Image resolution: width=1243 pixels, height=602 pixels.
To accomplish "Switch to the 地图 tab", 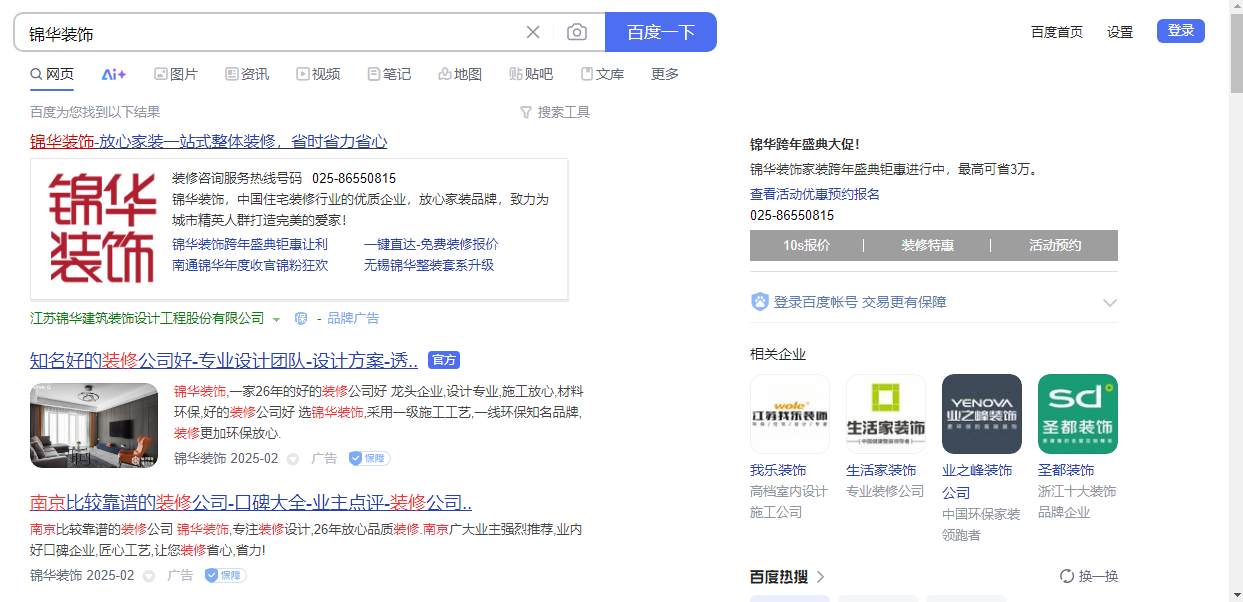I will point(460,74).
